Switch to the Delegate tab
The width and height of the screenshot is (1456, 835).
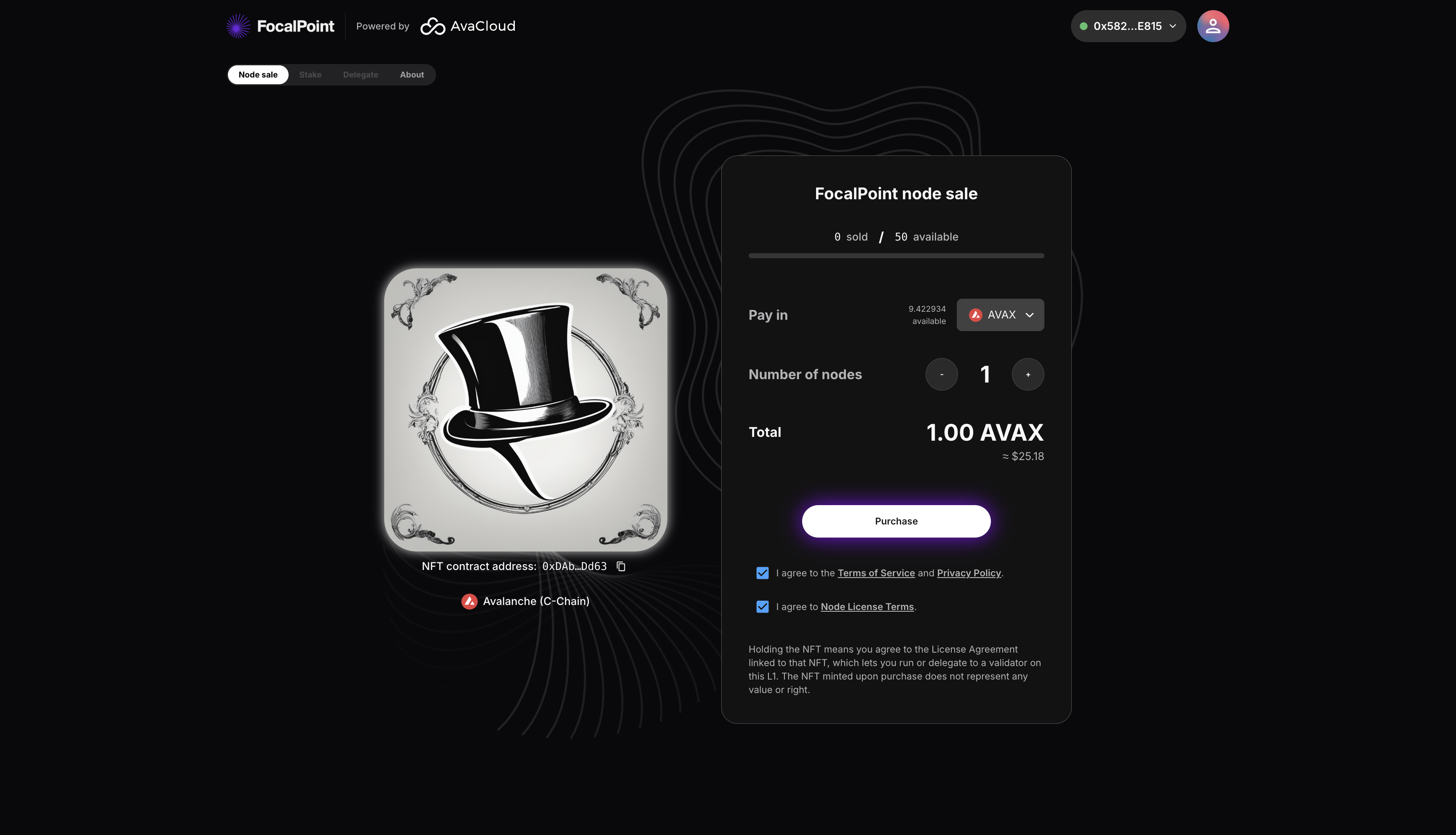[x=360, y=75]
